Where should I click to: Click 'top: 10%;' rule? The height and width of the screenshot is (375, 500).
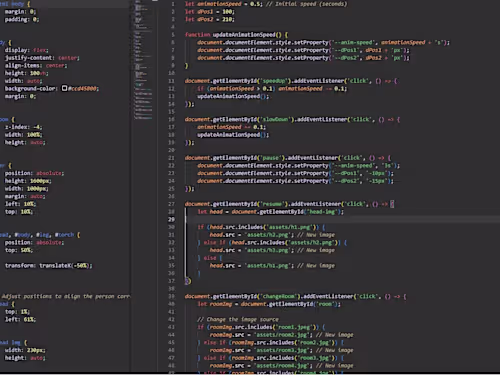[19, 212]
